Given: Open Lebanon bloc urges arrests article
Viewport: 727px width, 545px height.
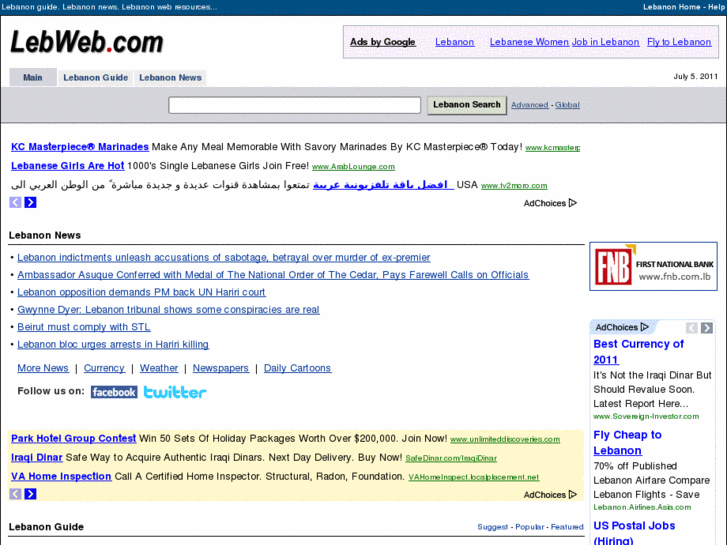Looking at the screenshot, I should [x=113, y=345].
